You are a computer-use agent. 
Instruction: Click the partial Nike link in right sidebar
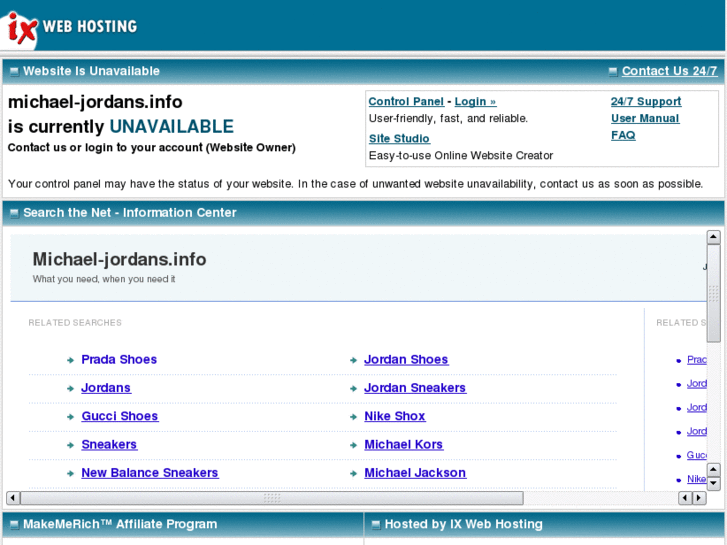(696, 479)
